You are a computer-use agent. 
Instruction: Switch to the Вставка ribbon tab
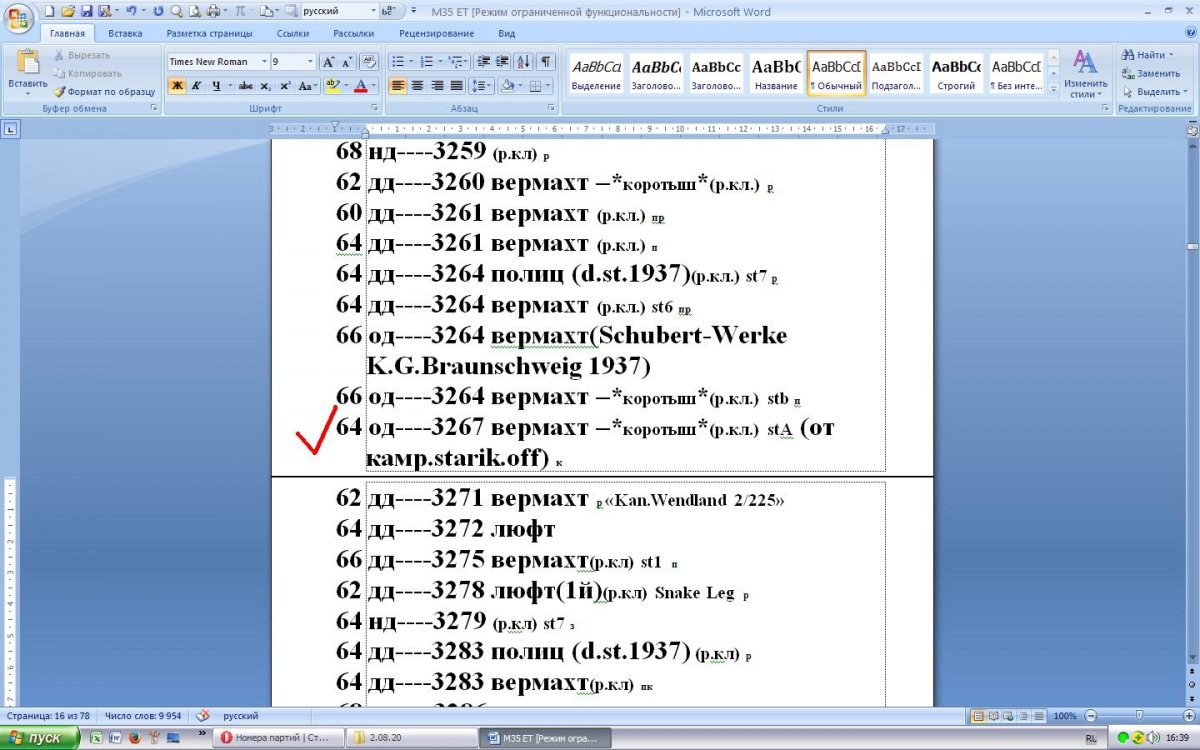[x=125, y=33]
